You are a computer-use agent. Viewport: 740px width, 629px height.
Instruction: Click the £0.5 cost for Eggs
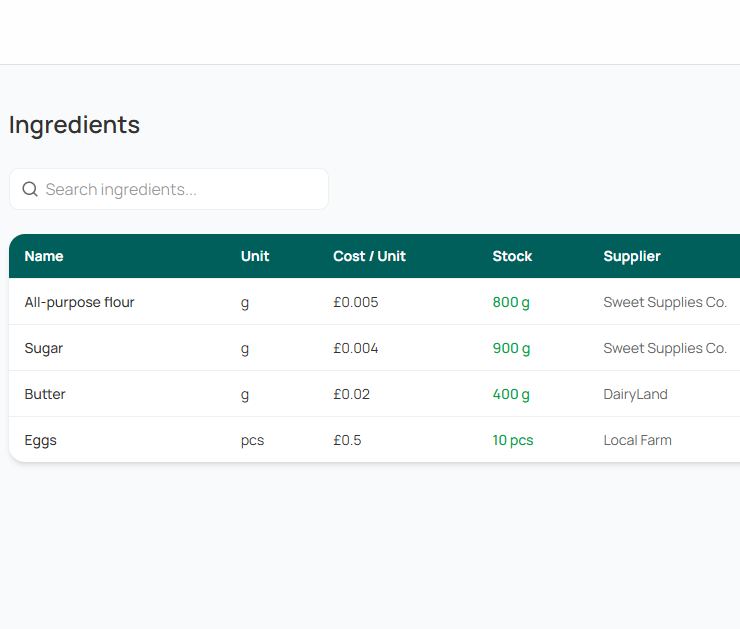point(347,440)
